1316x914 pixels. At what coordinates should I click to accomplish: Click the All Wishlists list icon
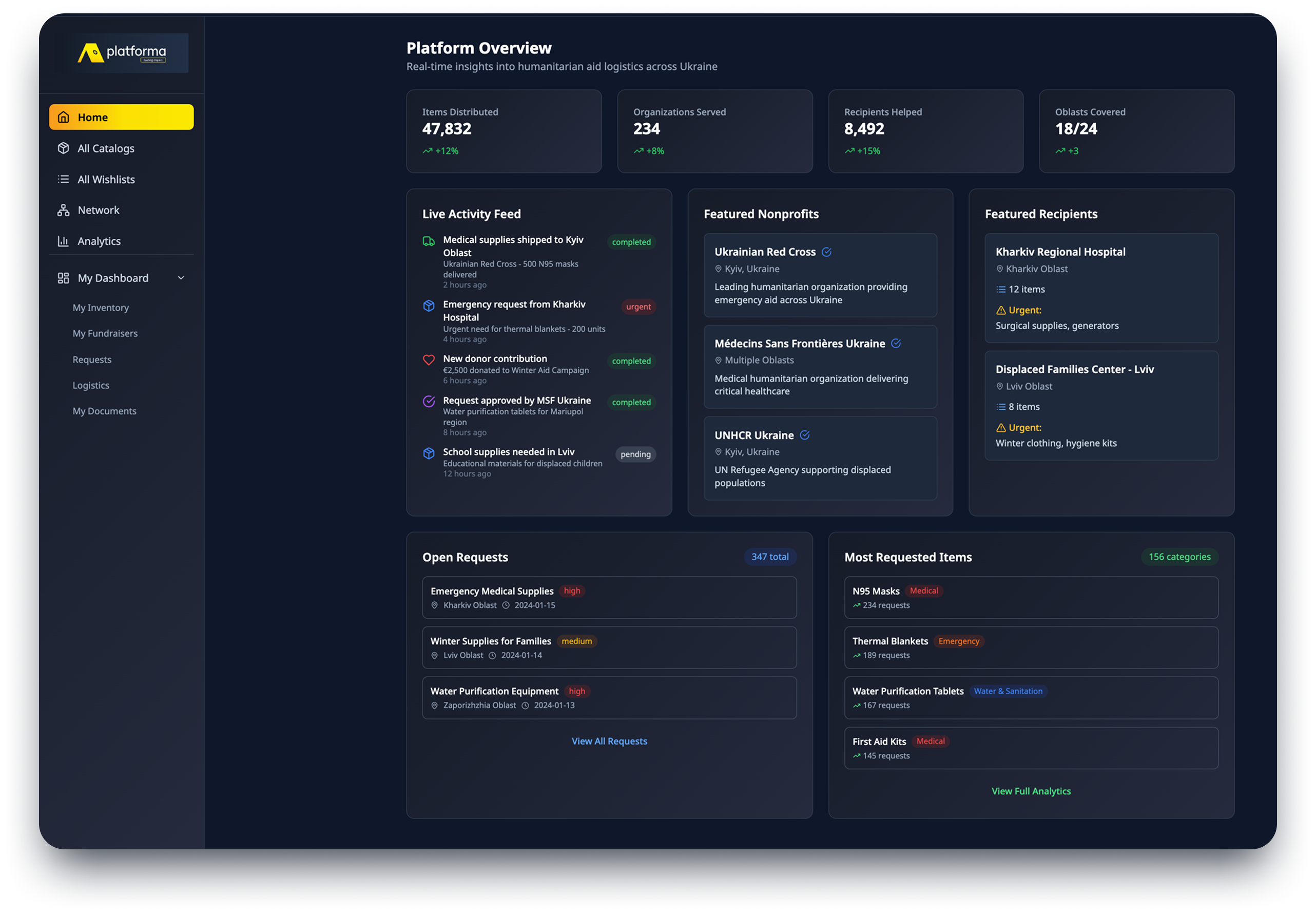tap(64, 179)
